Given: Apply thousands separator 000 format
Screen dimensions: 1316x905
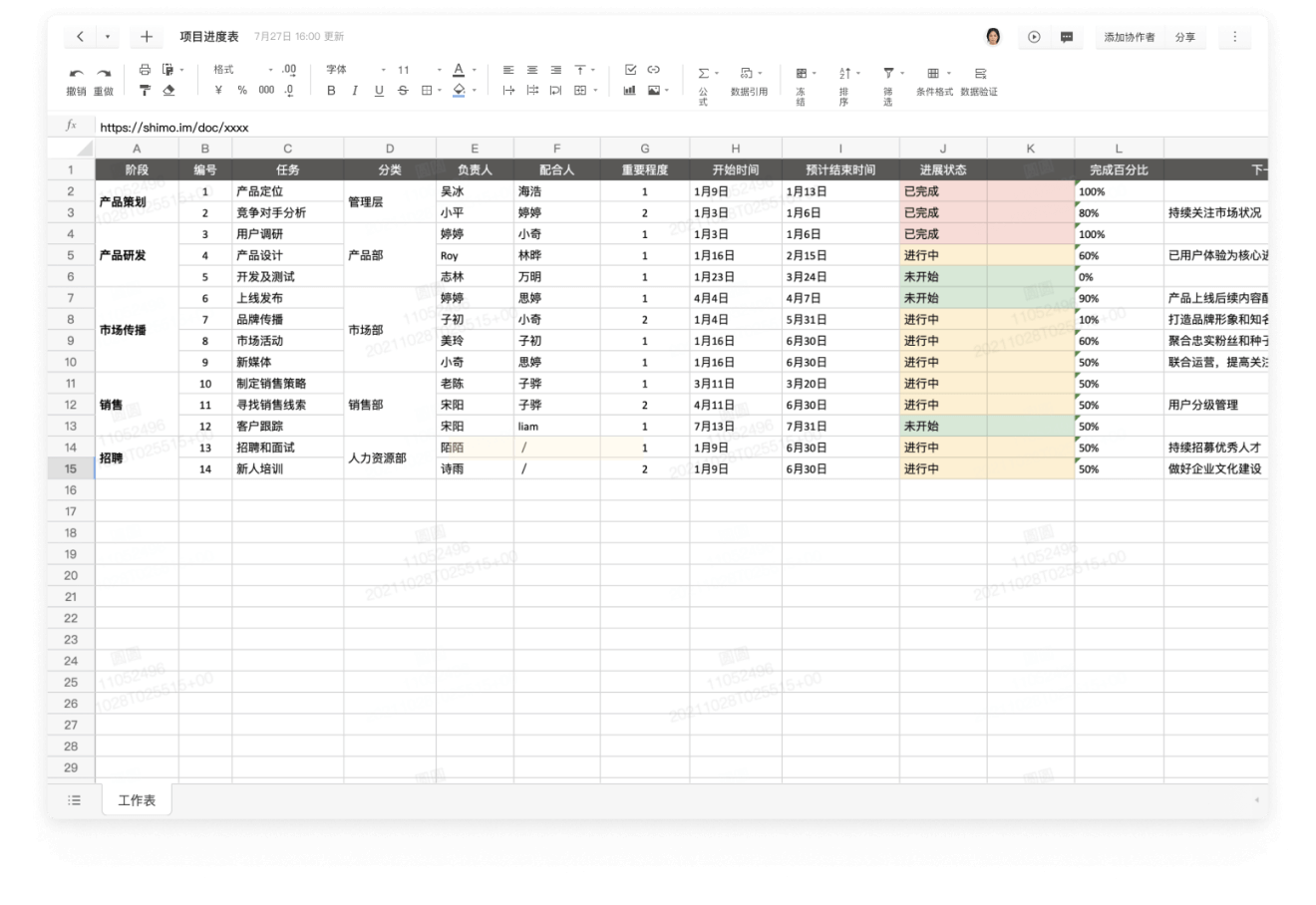Looking at the screenshot, I should coord(266,90).
